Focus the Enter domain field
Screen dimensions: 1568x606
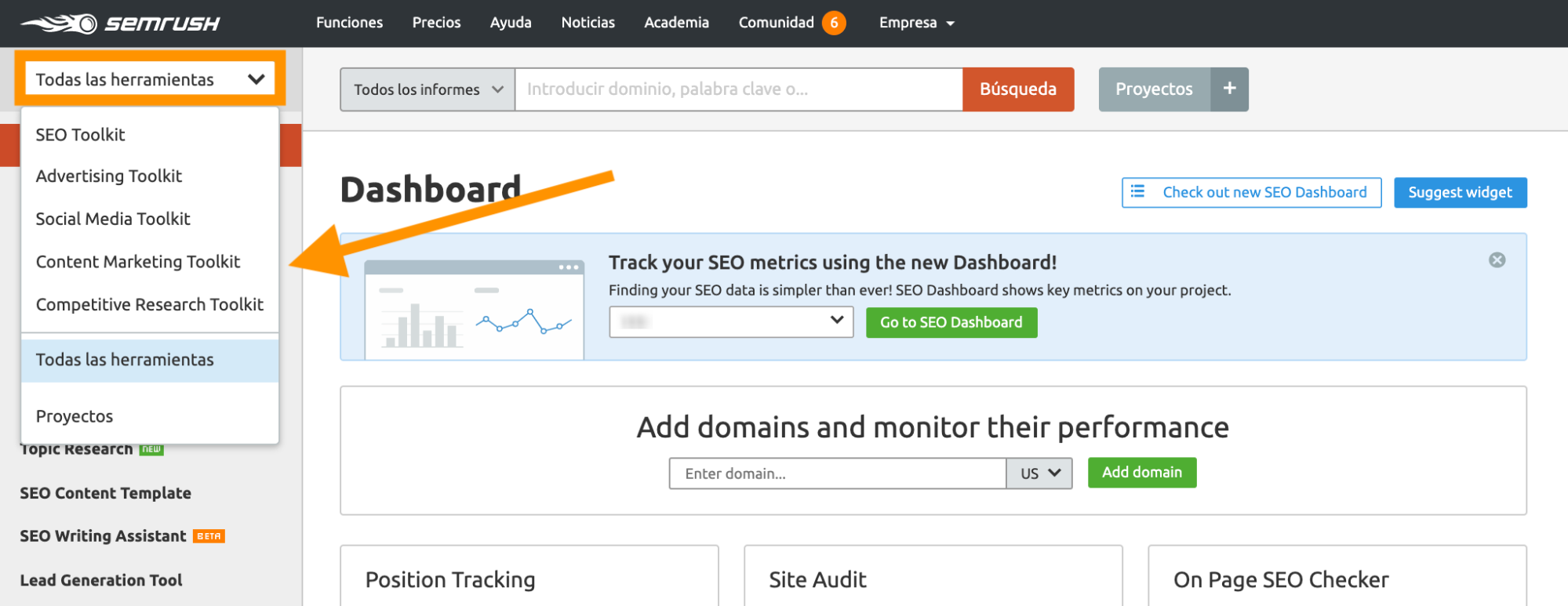tap(838, 474)
